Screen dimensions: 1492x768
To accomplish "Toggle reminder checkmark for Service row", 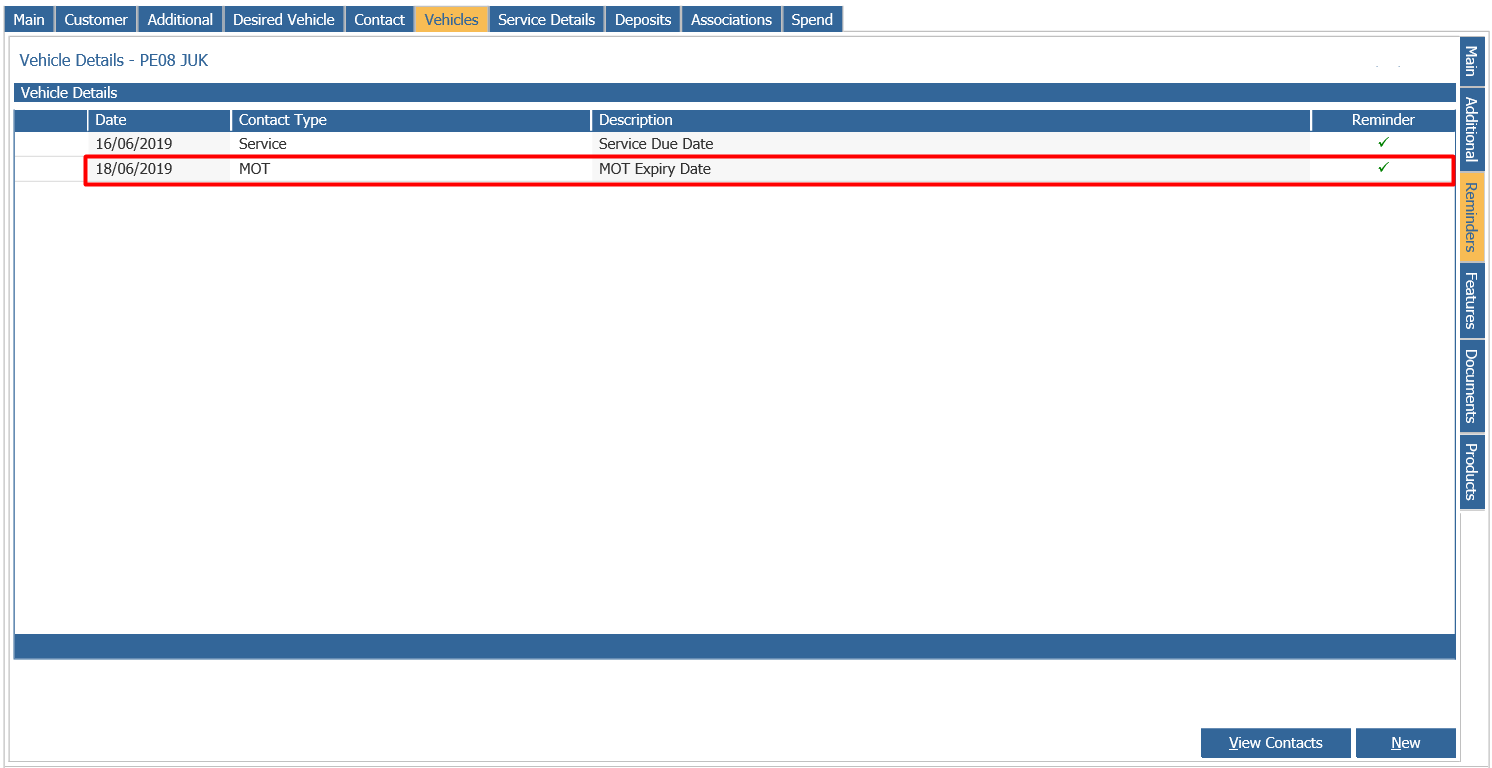I will coord(1383,143).
